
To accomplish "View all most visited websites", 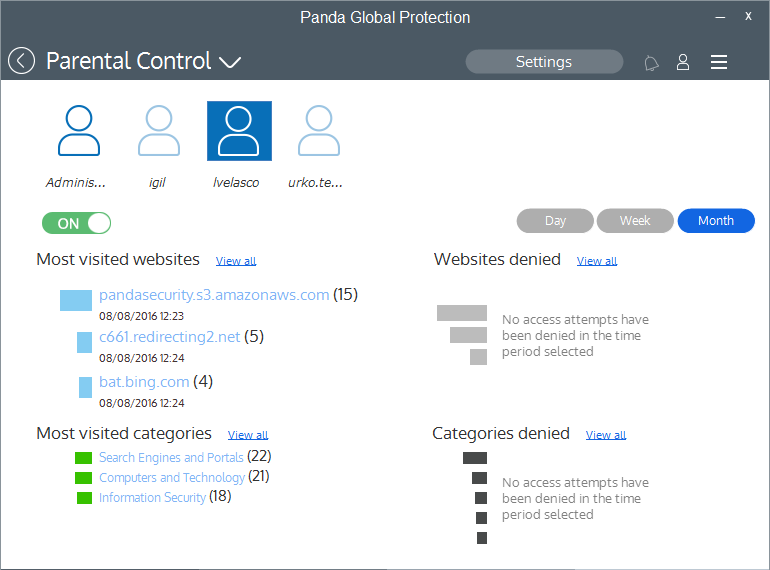I will tap(236, 261).
